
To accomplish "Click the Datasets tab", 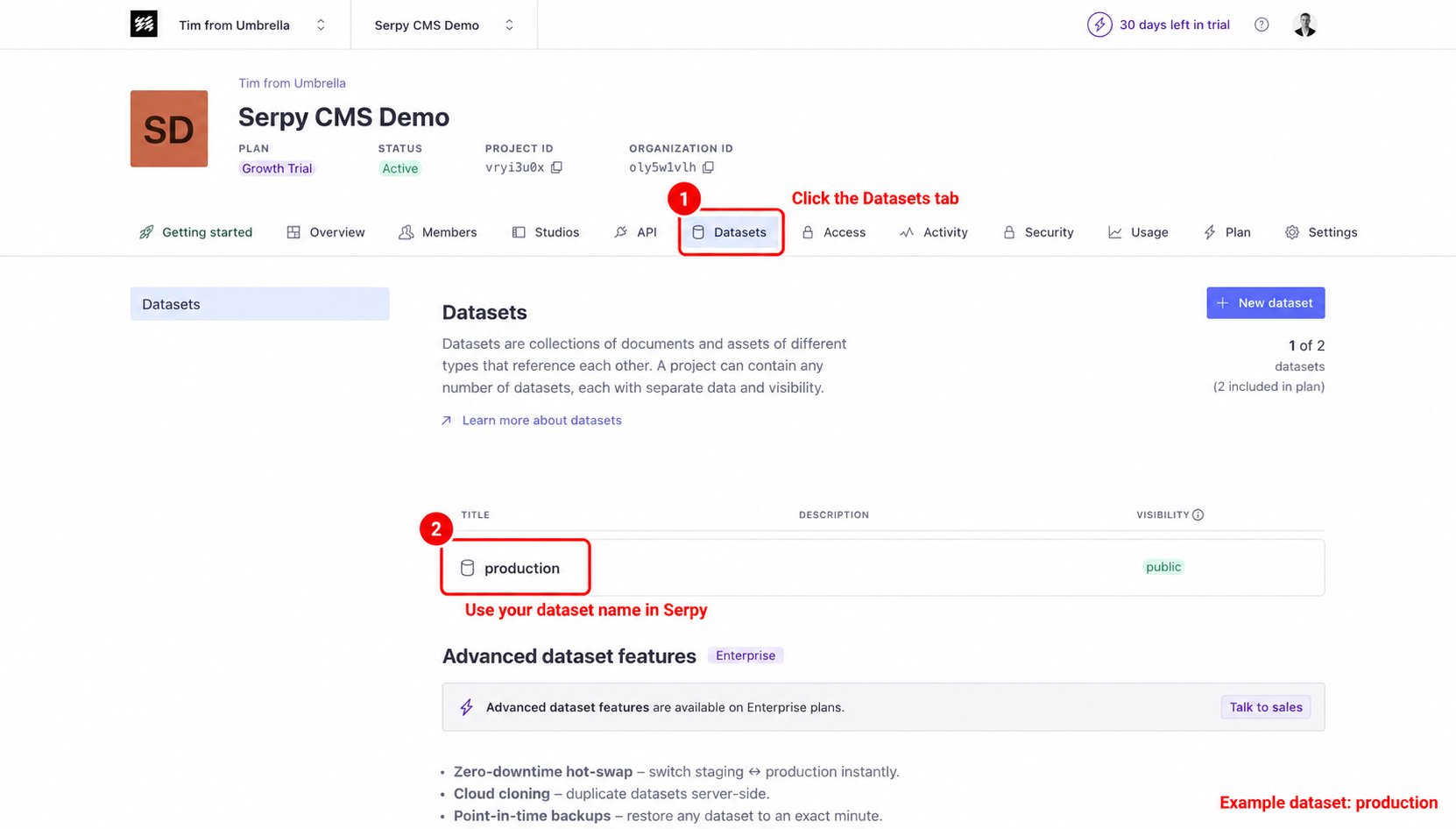I will [x=730, y=232].
